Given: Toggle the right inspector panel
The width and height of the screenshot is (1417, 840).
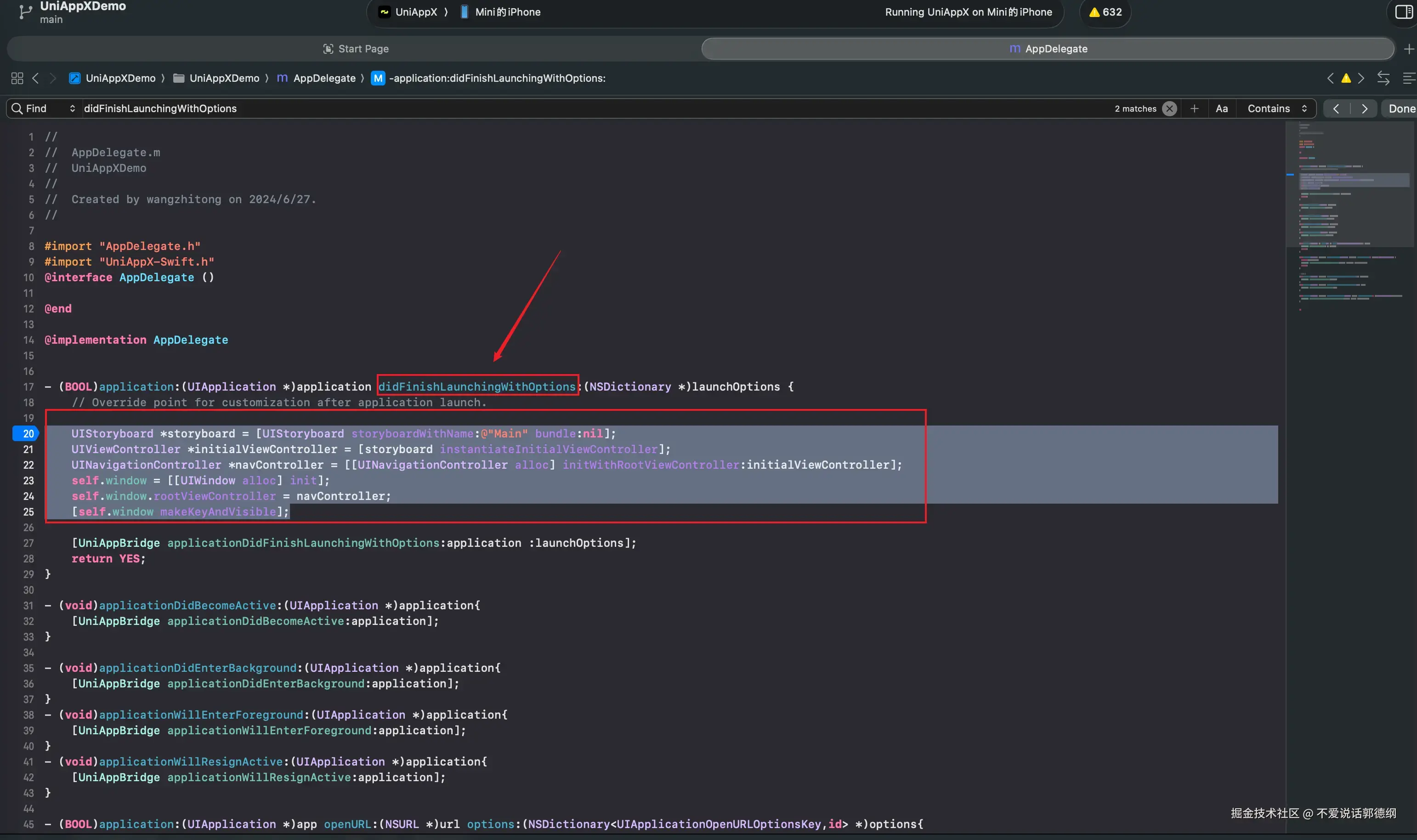Looking at the screenshot, I should pyautogui.click(x=1403, y=12).
